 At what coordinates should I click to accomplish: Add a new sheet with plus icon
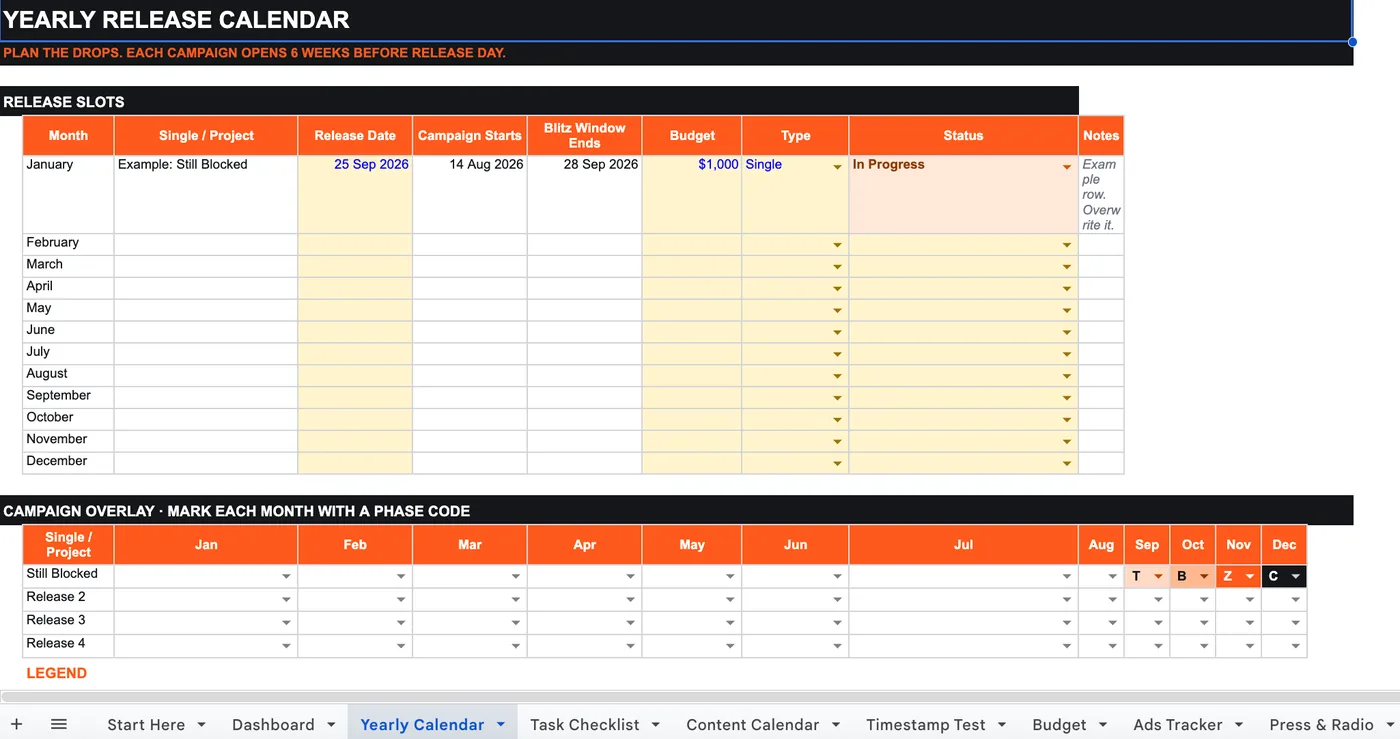pyautogui.click(x=16, y=724)
